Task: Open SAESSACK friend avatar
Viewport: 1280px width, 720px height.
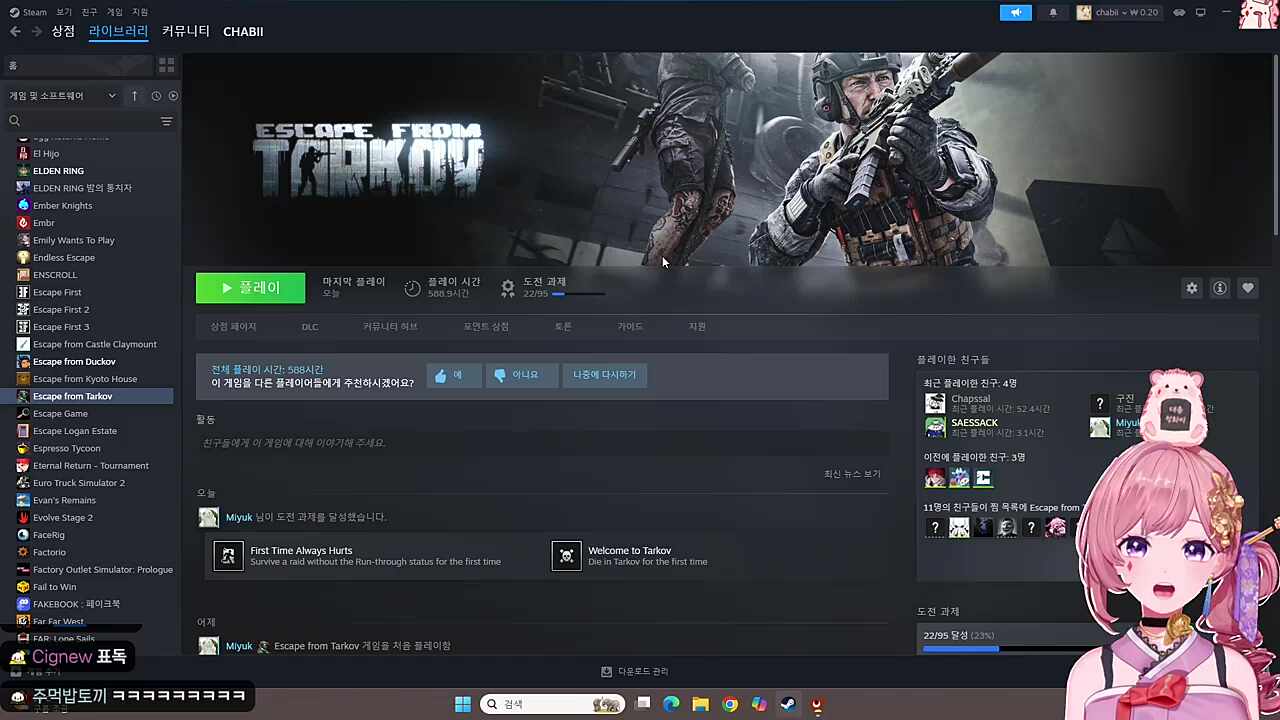Action: pyautogui.click(x=935, y=427)
